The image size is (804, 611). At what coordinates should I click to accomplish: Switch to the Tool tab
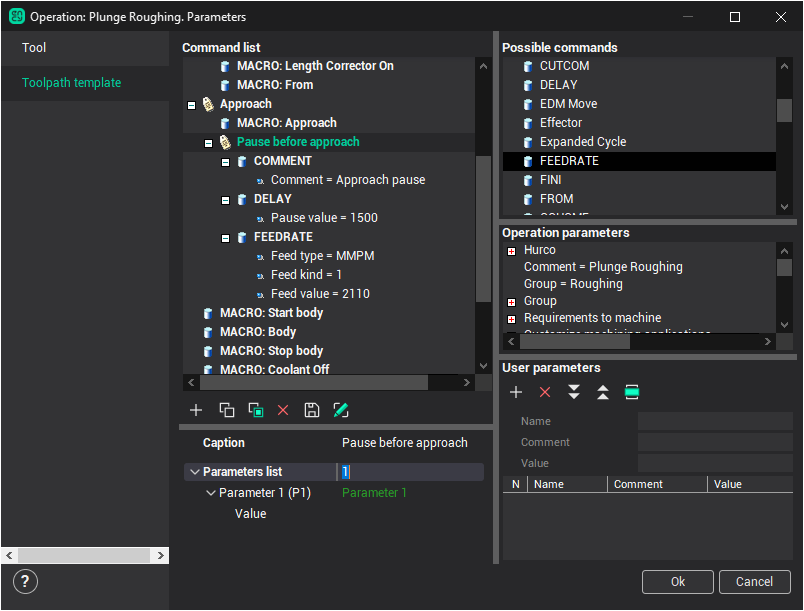pyautogui.click(x=35, y=48)
